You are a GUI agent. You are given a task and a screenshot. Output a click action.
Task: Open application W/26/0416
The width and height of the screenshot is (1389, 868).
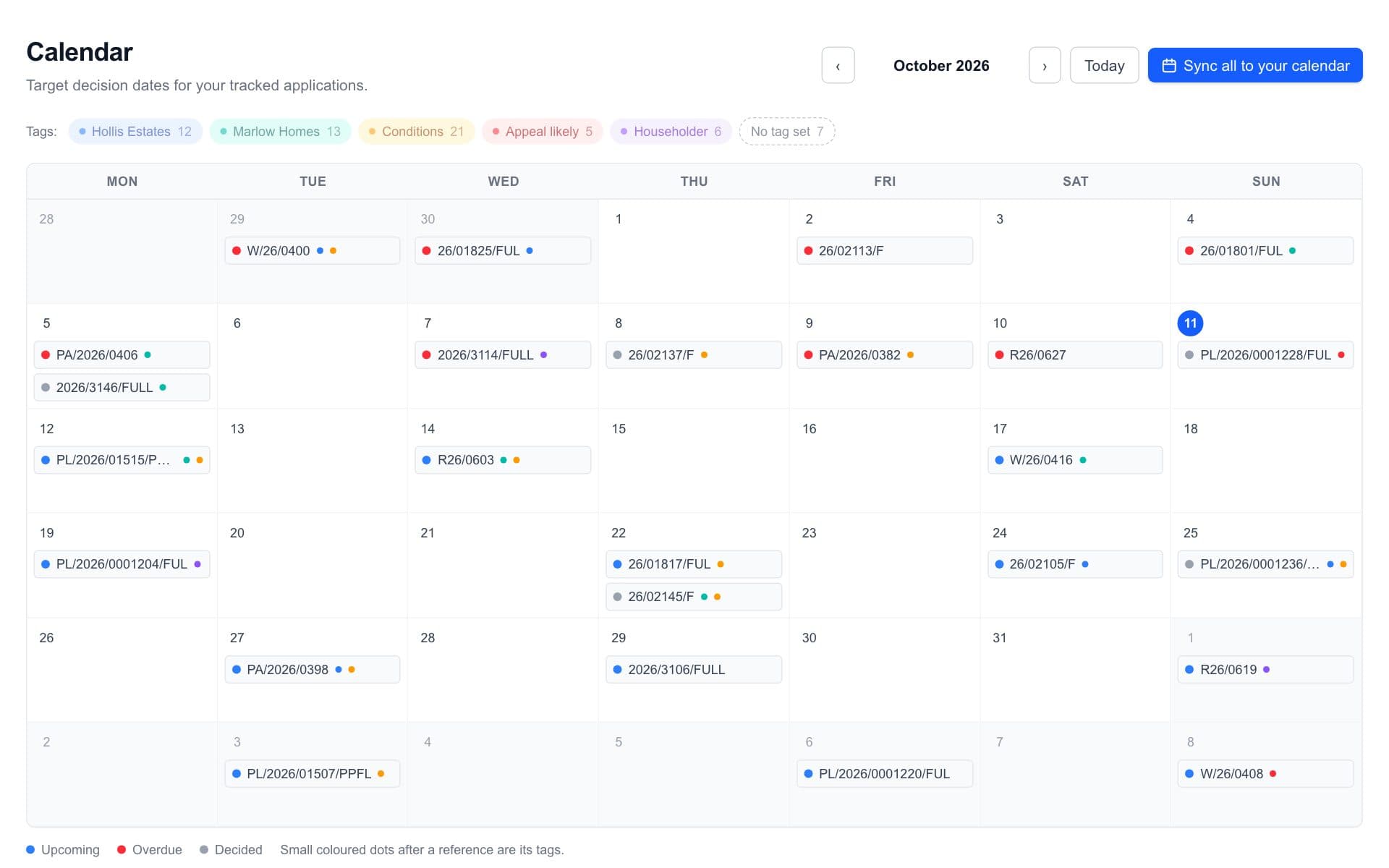point(1075,460)
